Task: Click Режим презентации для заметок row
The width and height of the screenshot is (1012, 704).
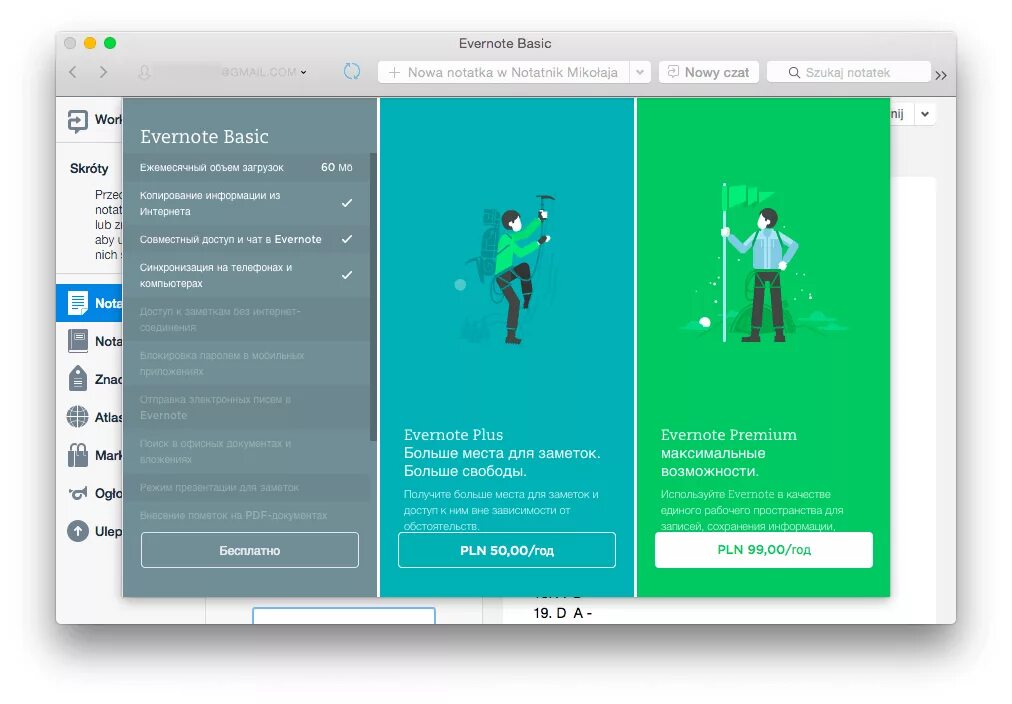Action: click(246, 487)
